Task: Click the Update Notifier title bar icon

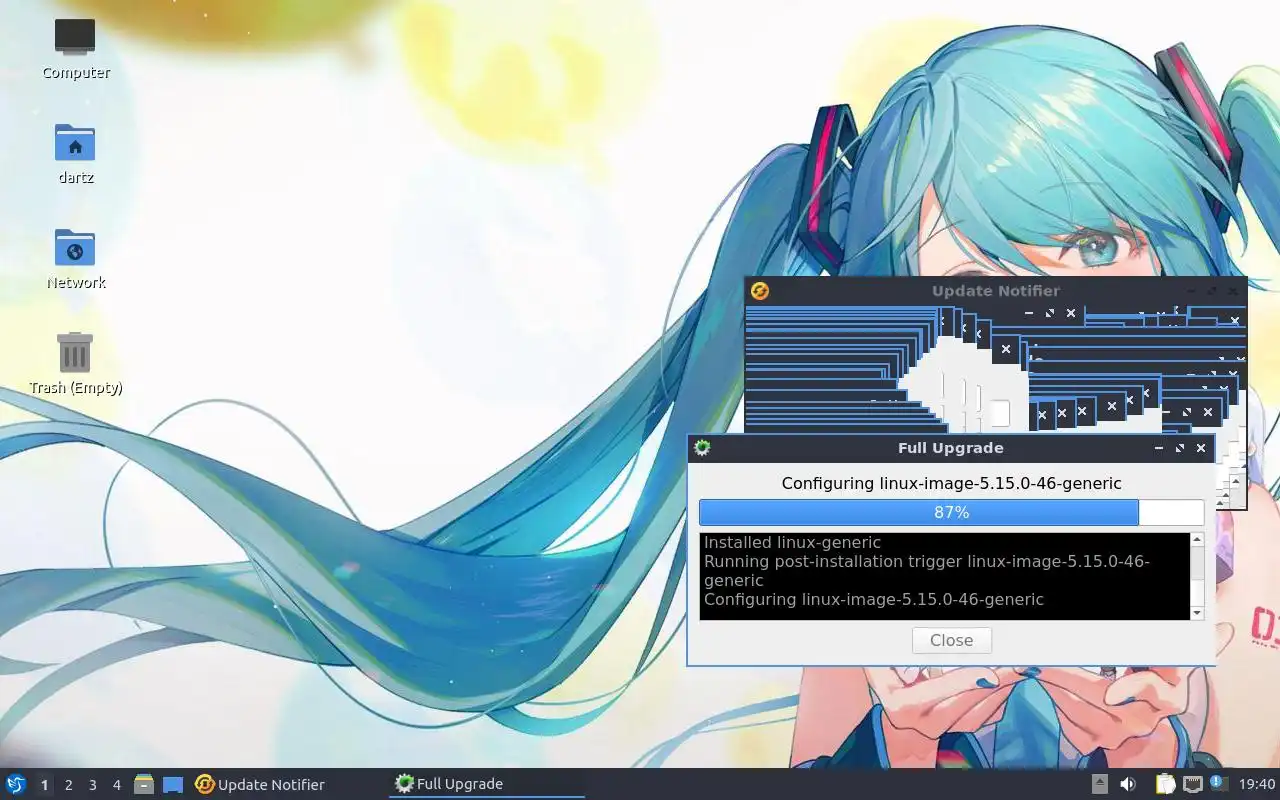Action: [x=760, y=291]
